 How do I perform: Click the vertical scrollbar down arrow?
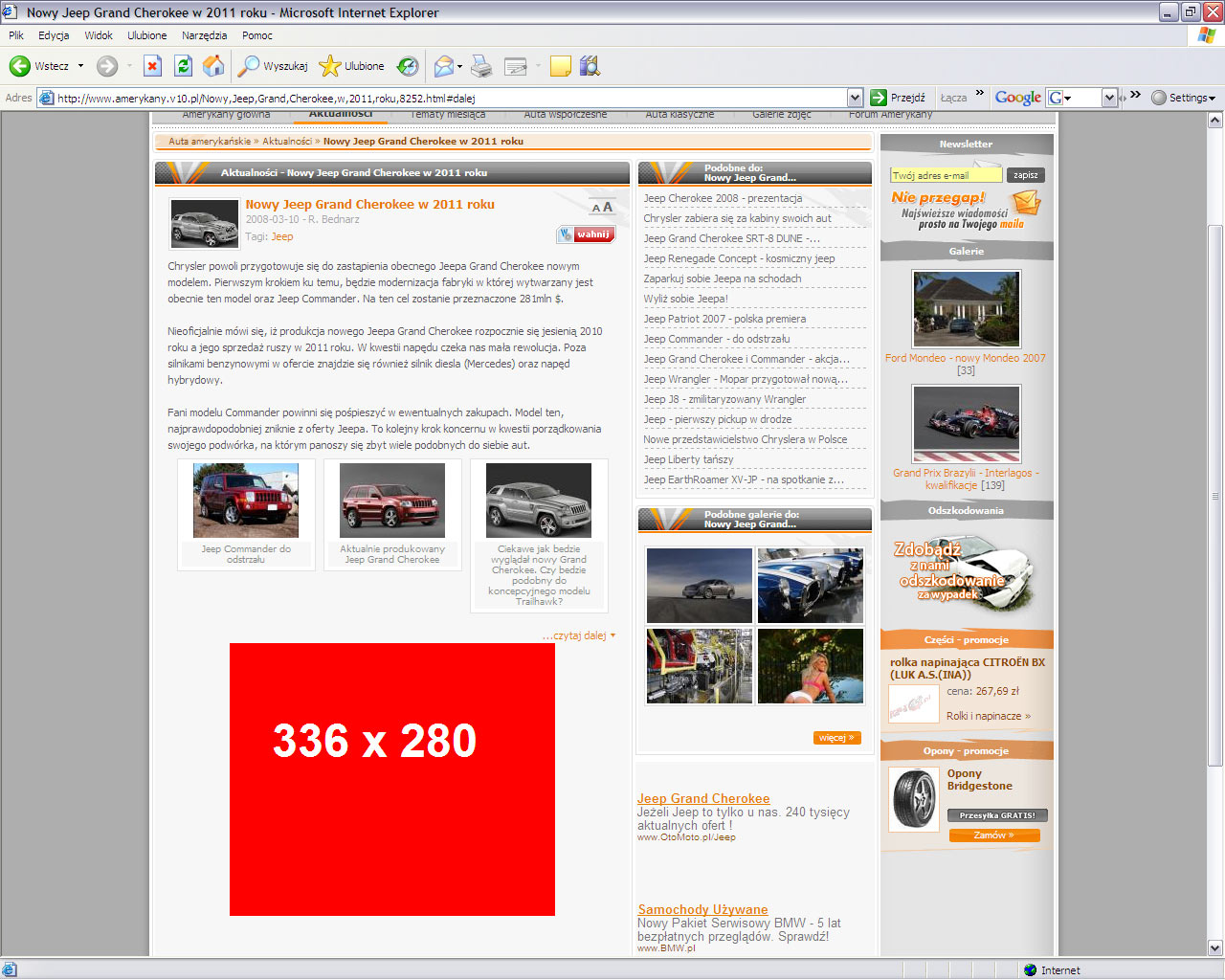tap(1215, 948)
